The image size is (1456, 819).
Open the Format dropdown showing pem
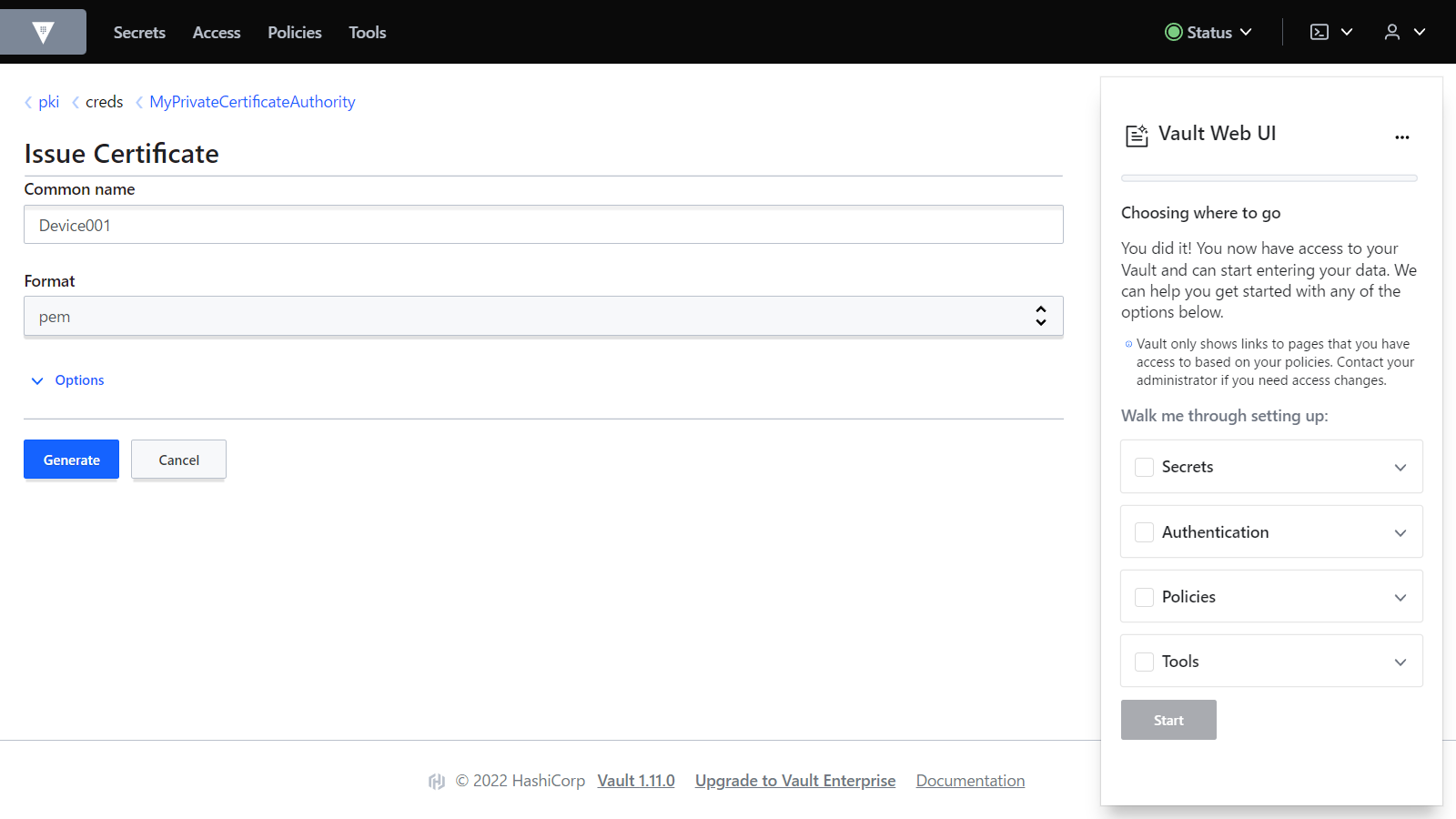click(542, 317)
